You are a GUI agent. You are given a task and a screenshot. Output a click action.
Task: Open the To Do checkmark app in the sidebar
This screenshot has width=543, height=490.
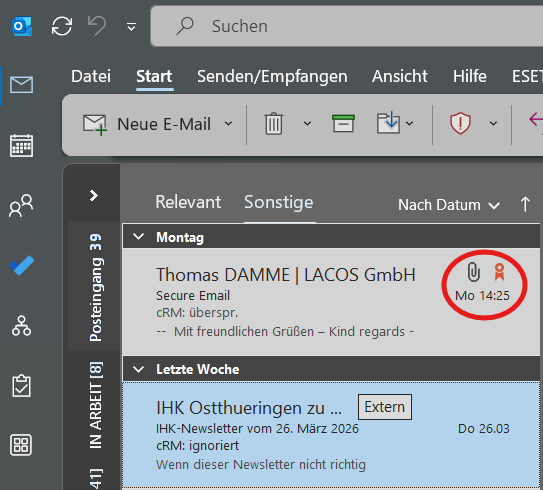[21, 266]
